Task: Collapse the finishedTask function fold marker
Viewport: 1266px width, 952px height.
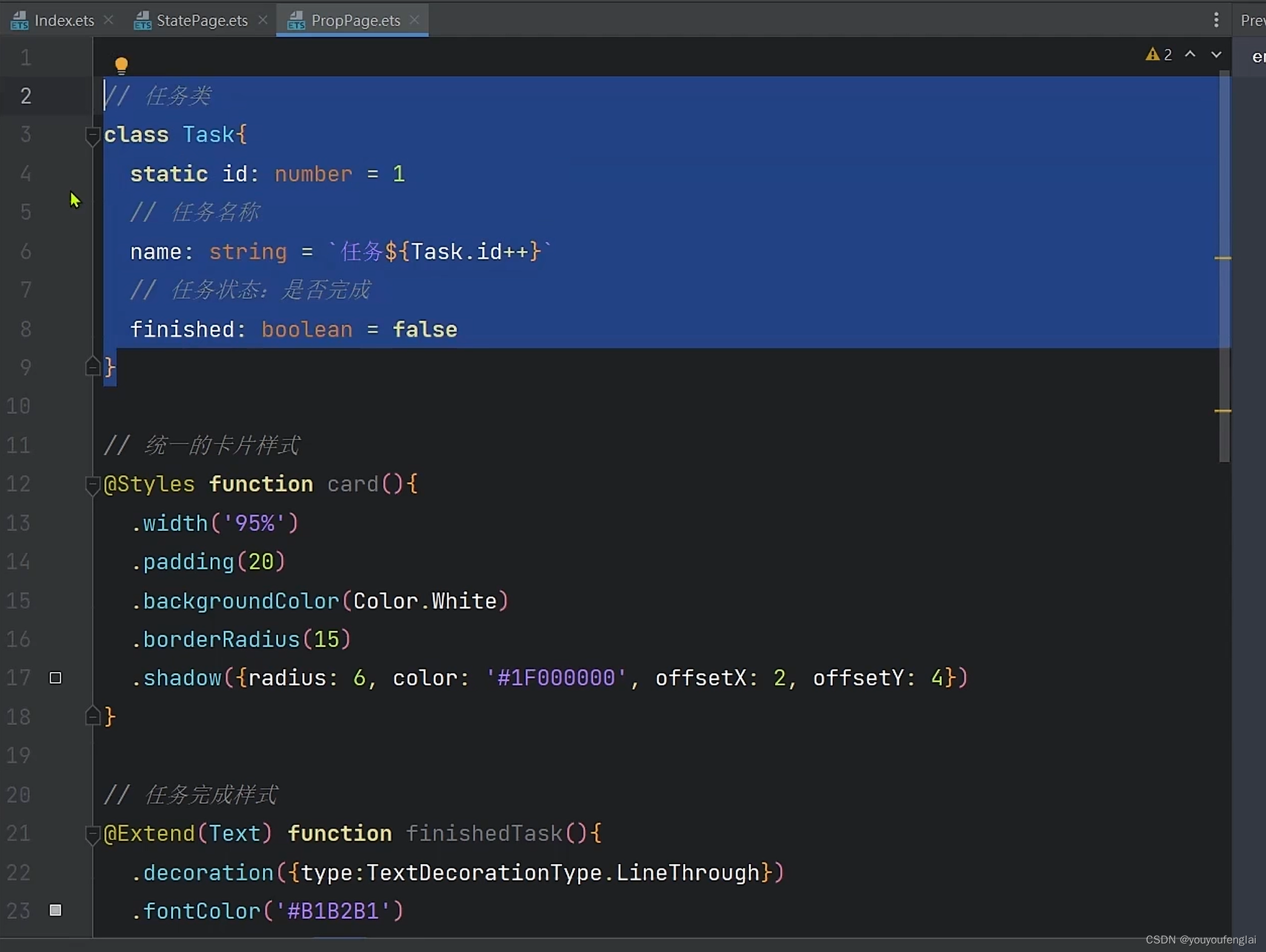Action: click(x=92, y=834)
